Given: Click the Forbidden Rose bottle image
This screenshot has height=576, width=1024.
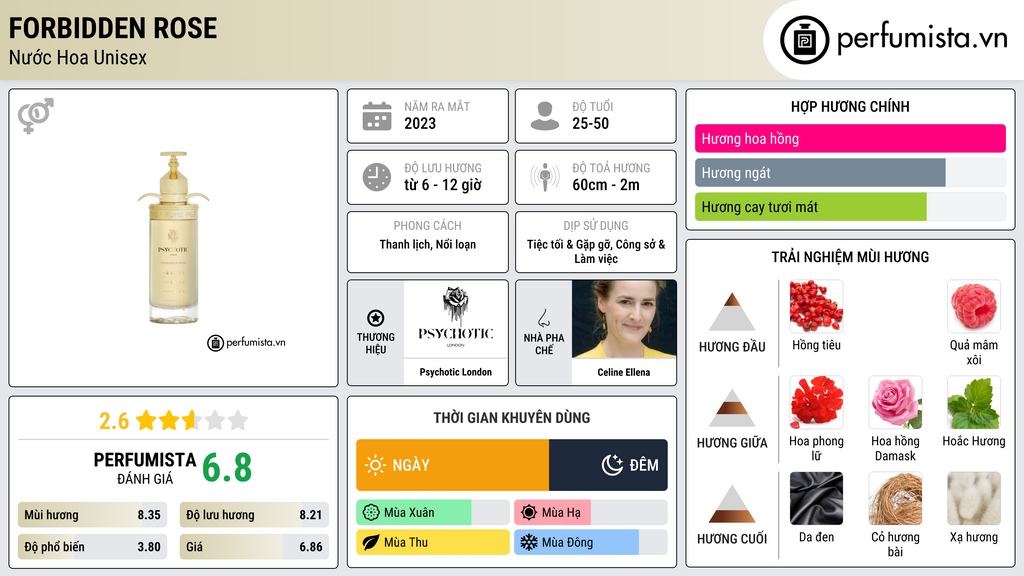Looking at the screenshot, I should (x=173, y=238).
